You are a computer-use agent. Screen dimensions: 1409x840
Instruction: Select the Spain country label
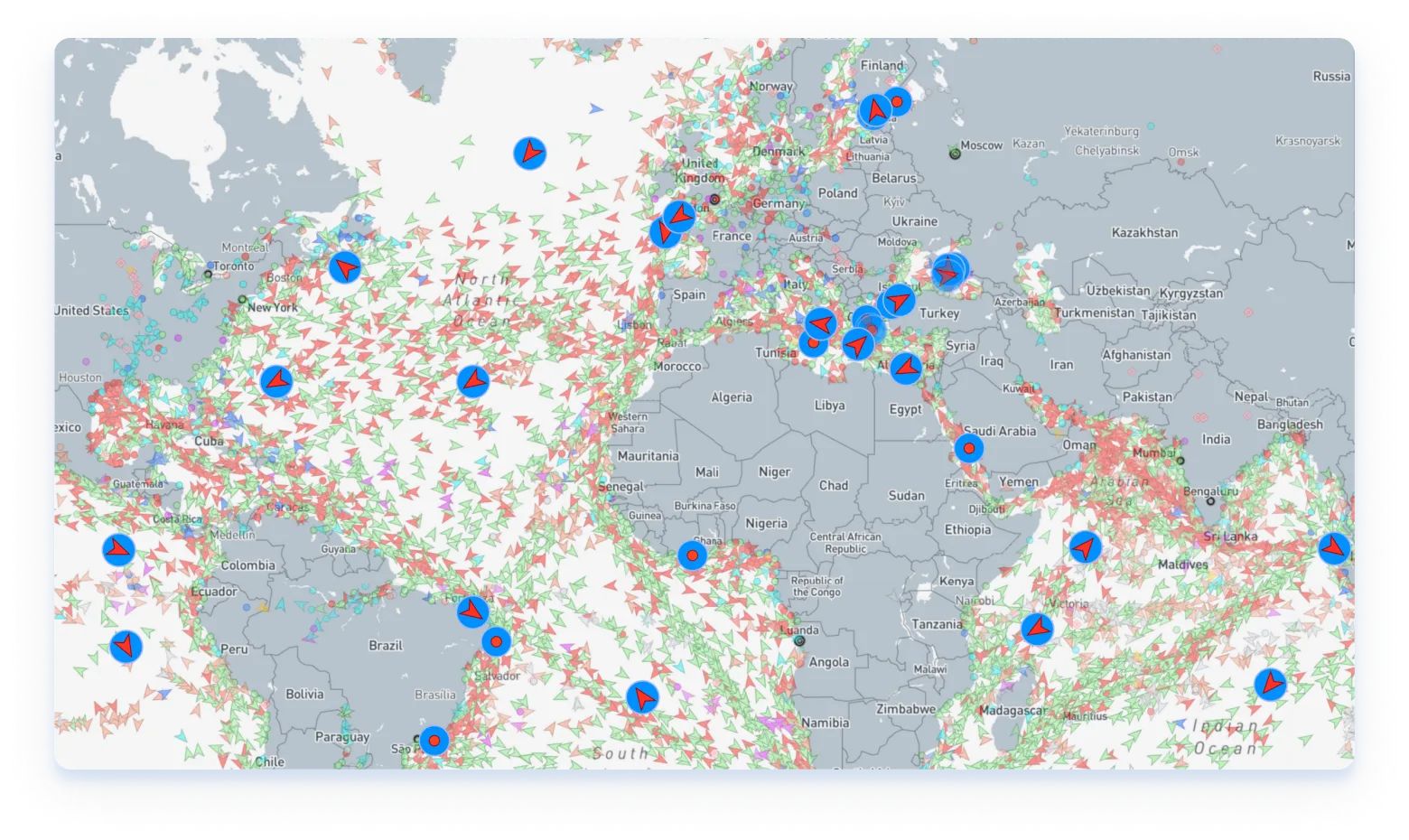(689, 294)
